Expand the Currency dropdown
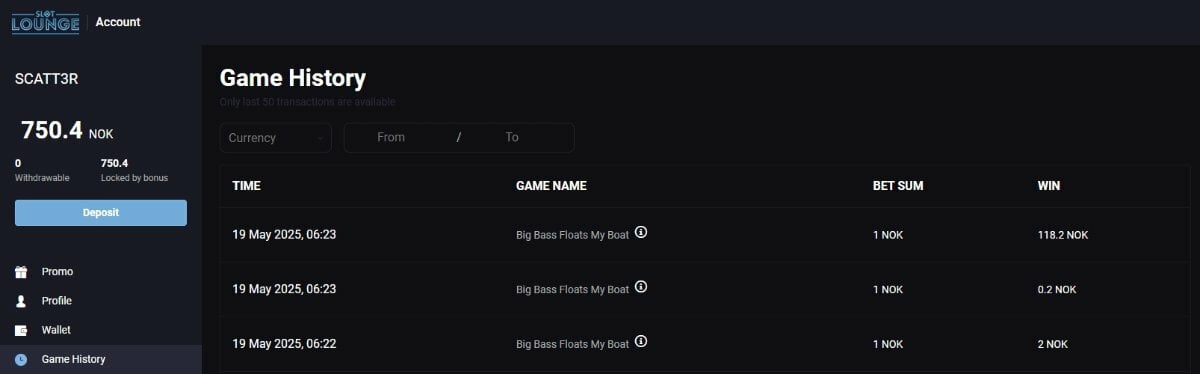 coord(275,138)
